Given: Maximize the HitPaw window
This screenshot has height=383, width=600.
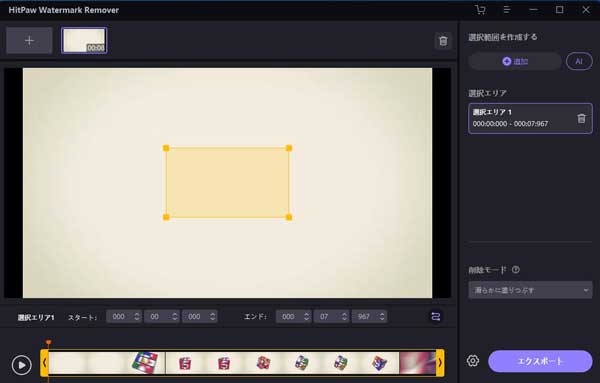Looking at the screenshot, I should (x=559, y=10).
